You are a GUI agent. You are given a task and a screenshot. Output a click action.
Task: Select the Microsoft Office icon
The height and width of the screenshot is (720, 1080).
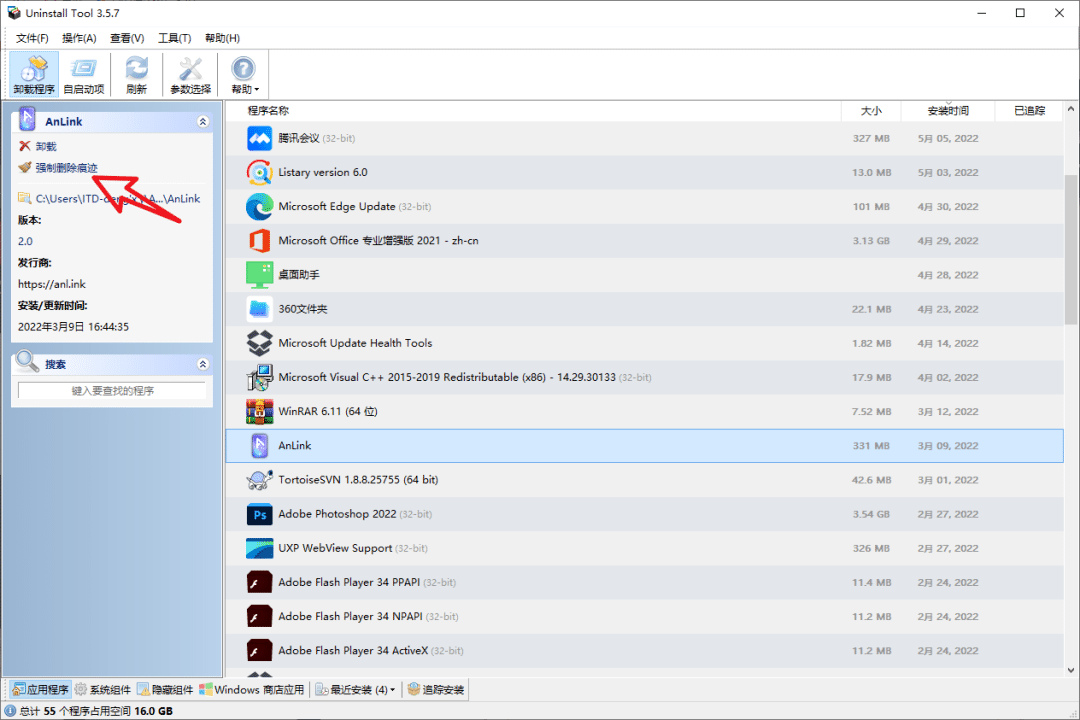[259, 240]
